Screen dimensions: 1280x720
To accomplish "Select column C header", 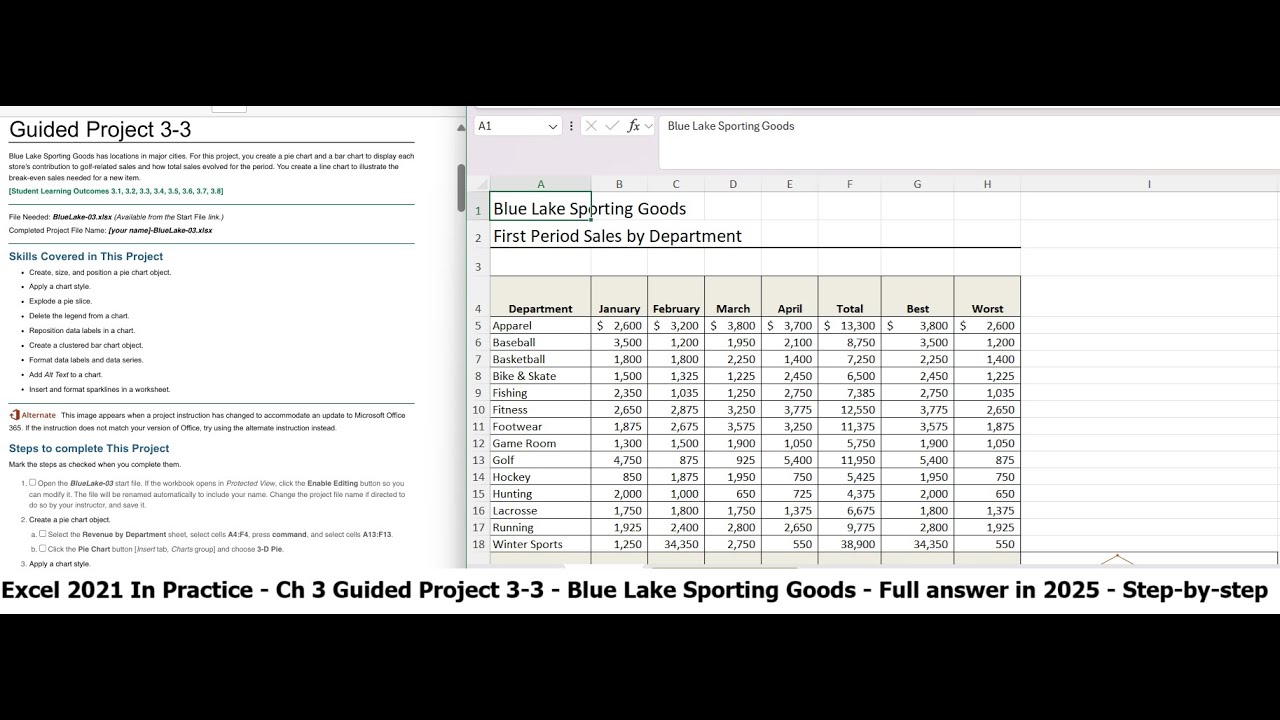I will 676,184.
